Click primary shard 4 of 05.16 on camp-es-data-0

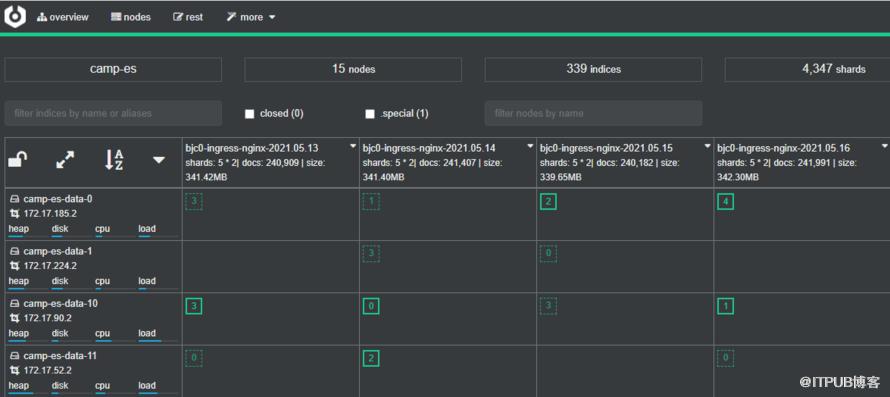(725, 202)
